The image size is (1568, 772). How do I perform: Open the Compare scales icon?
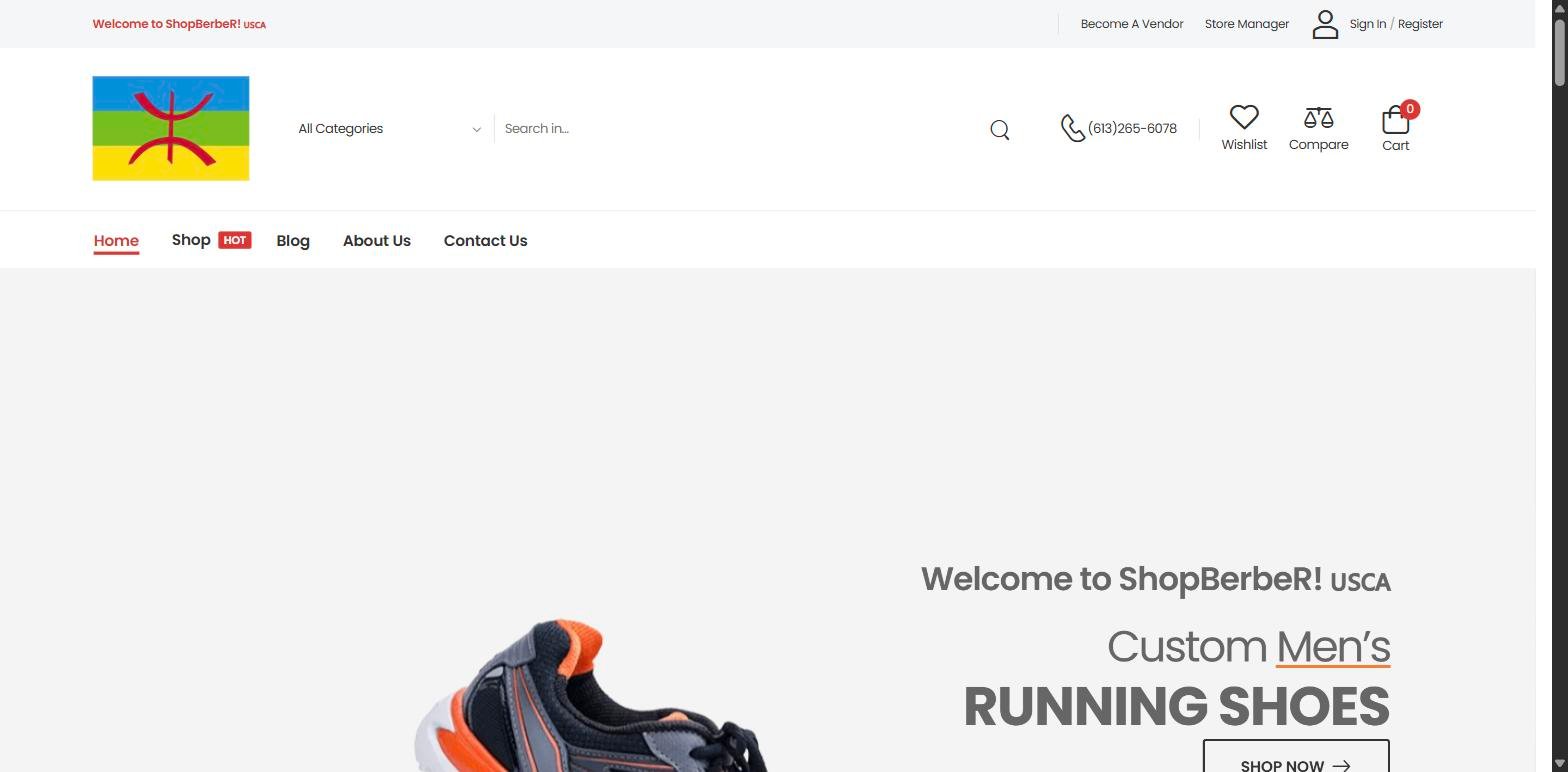pos(1318,118)
